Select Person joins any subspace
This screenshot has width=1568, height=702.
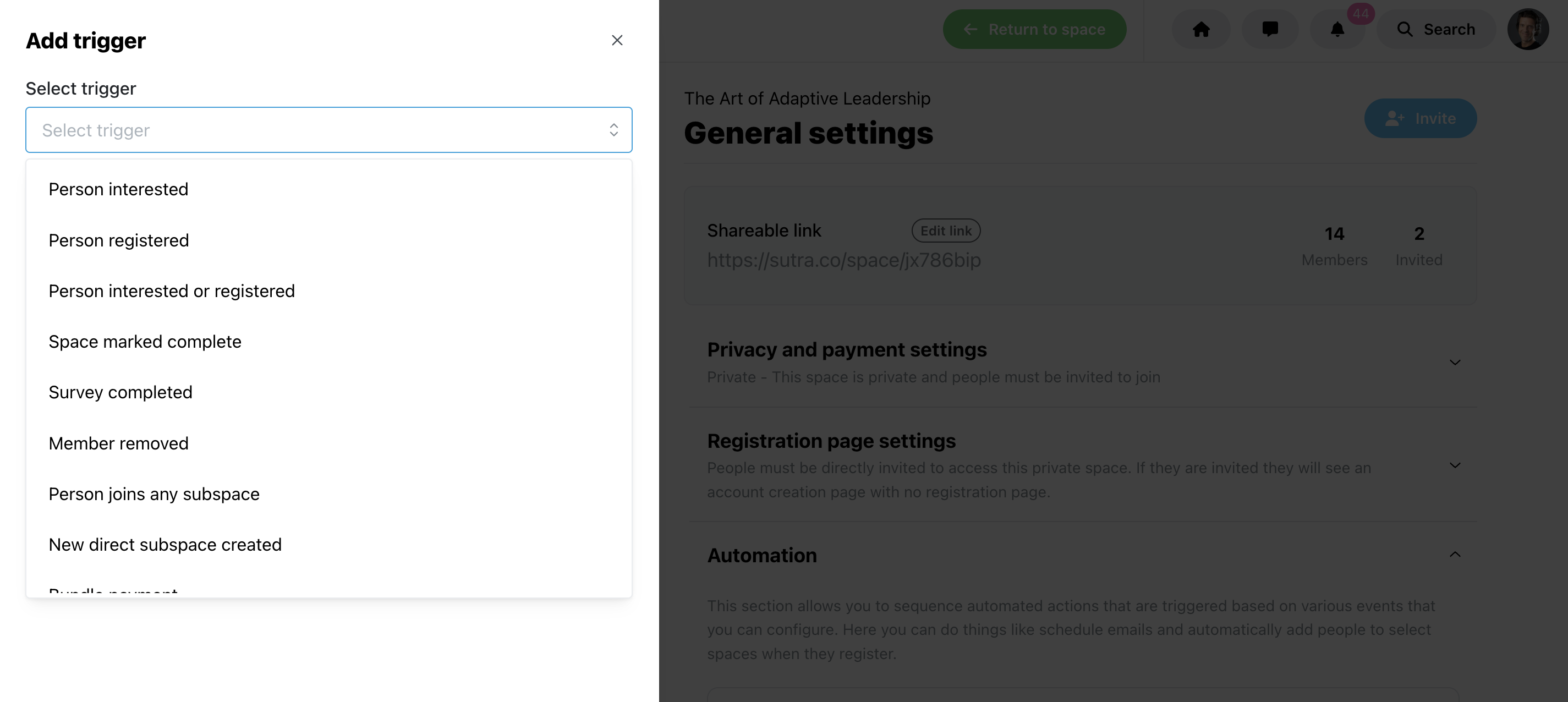328,494
